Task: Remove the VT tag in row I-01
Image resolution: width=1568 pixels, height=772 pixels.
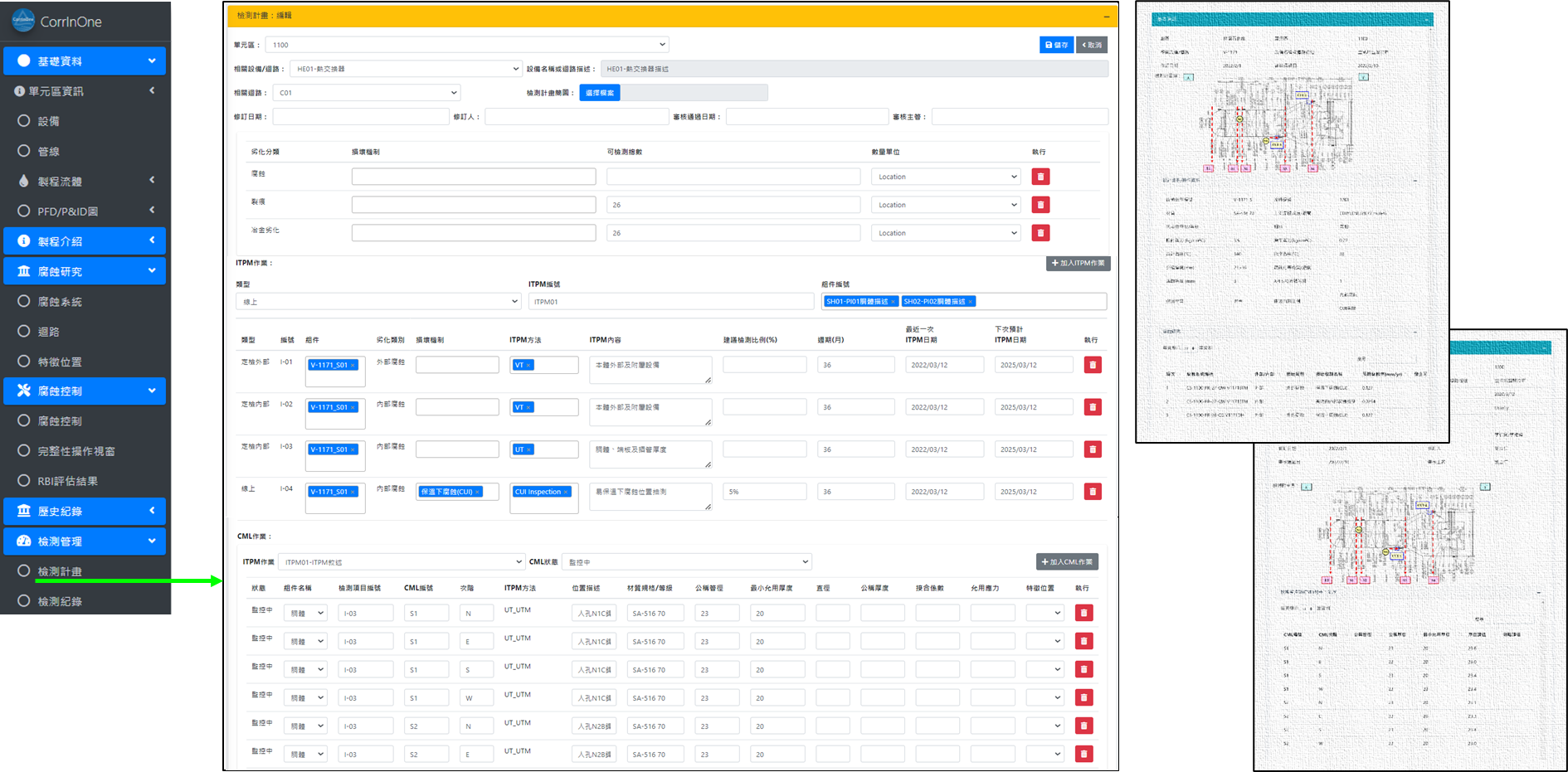Action: tap(528, 365)
